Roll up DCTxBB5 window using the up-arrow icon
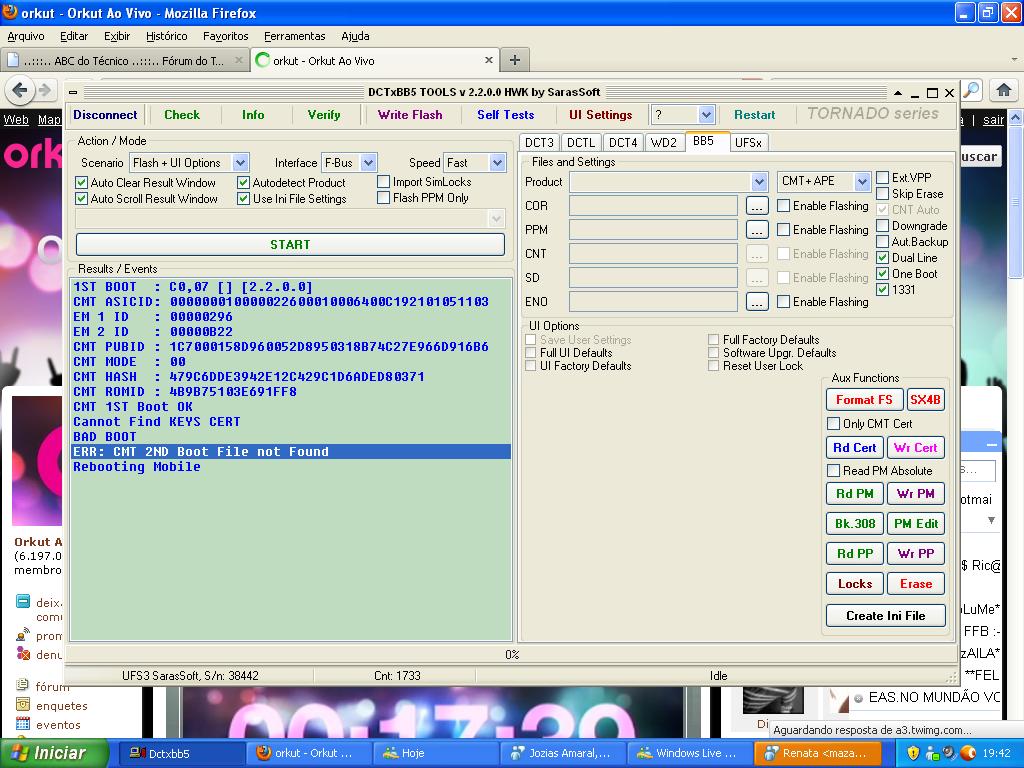This screenshot has width=1024, height=768. (x=898, y=93)
